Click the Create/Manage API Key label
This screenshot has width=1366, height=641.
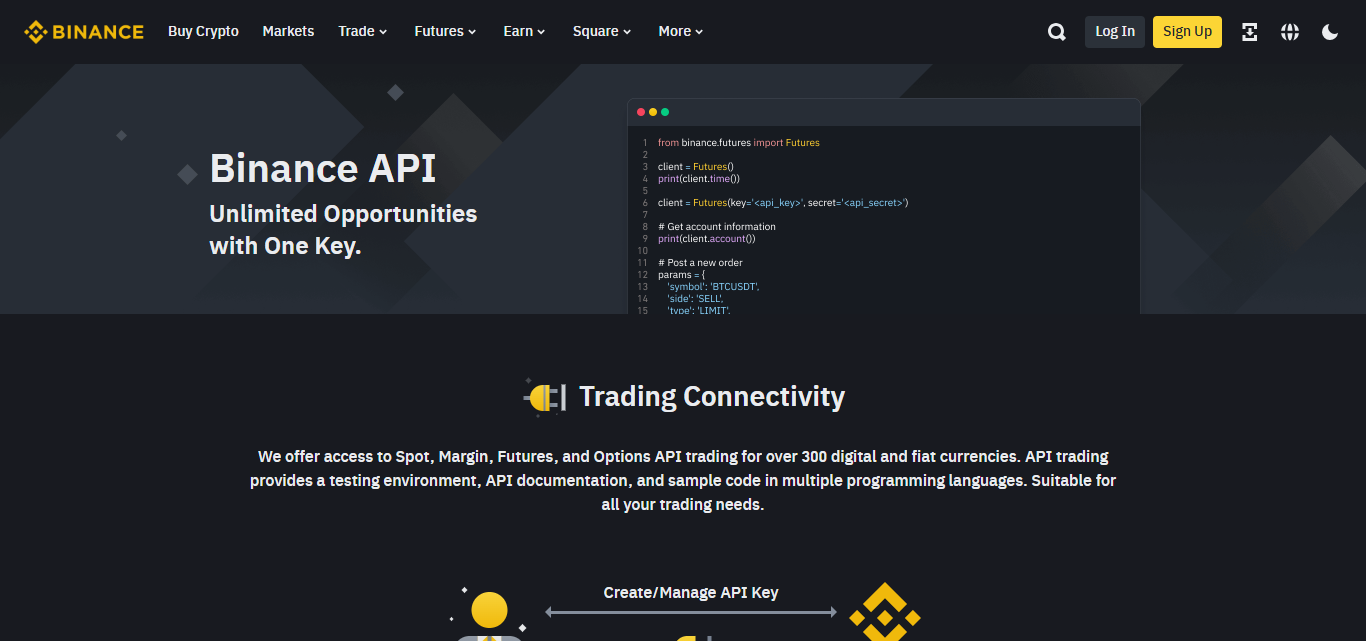[x=691, y=592]
